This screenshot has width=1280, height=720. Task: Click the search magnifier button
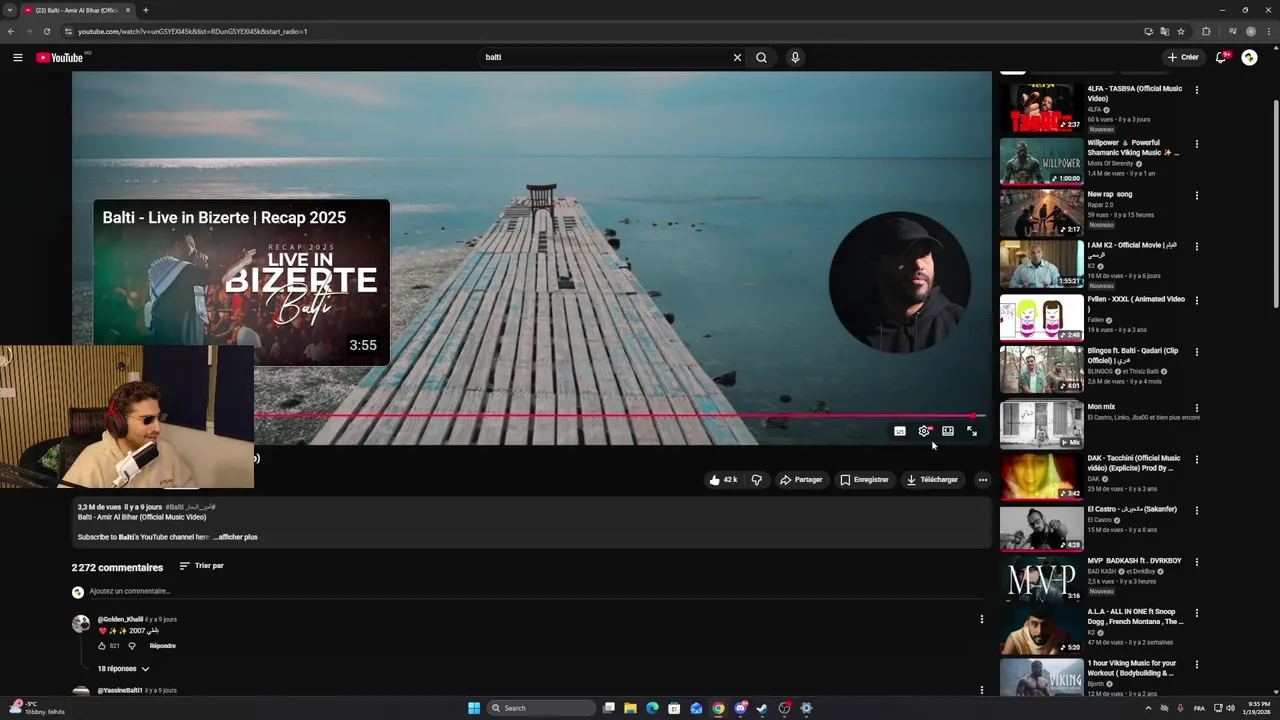click(x=761, y=57)
